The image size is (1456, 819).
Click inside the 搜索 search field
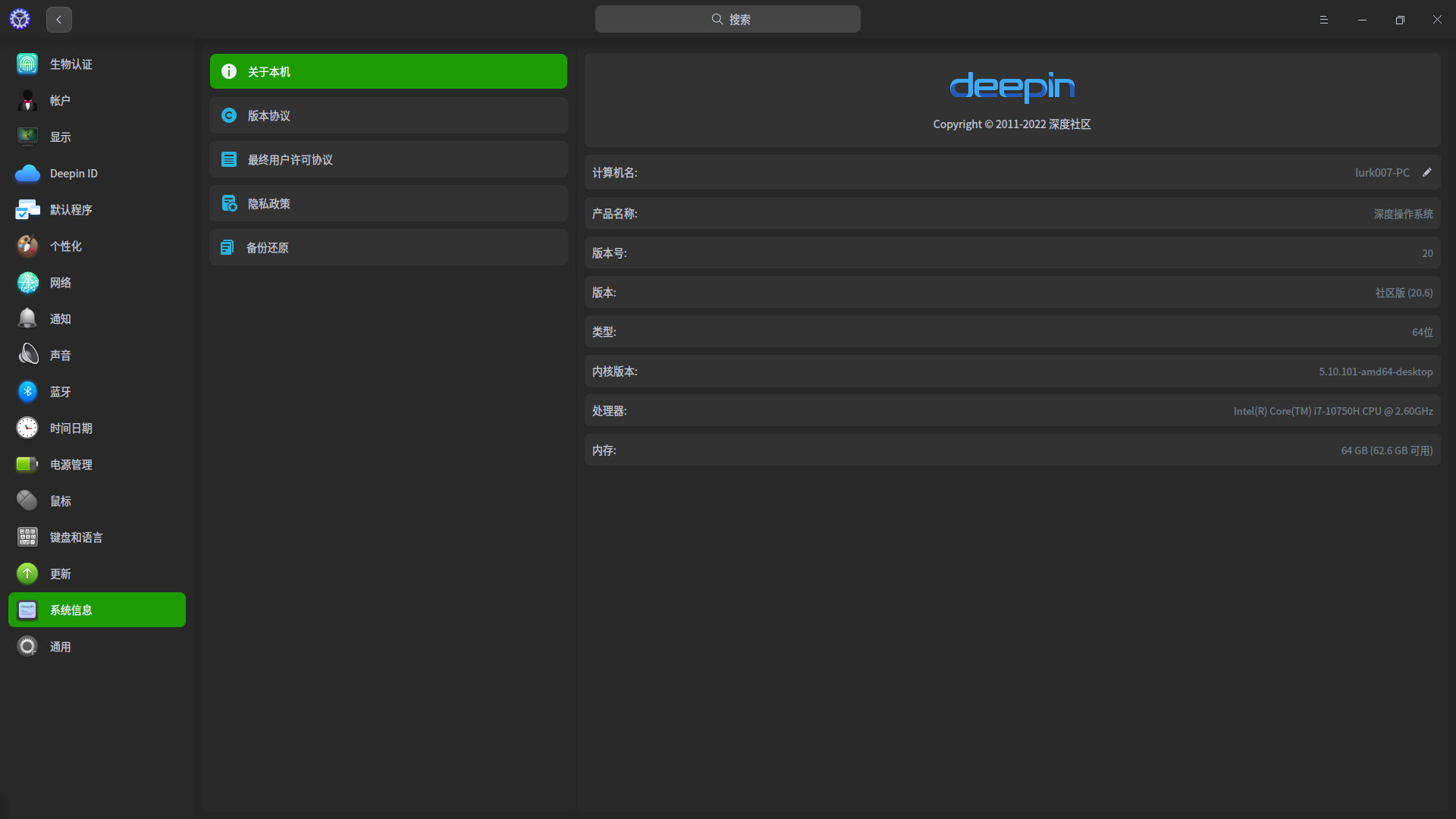pyautogui.click(x=726, y=19)
